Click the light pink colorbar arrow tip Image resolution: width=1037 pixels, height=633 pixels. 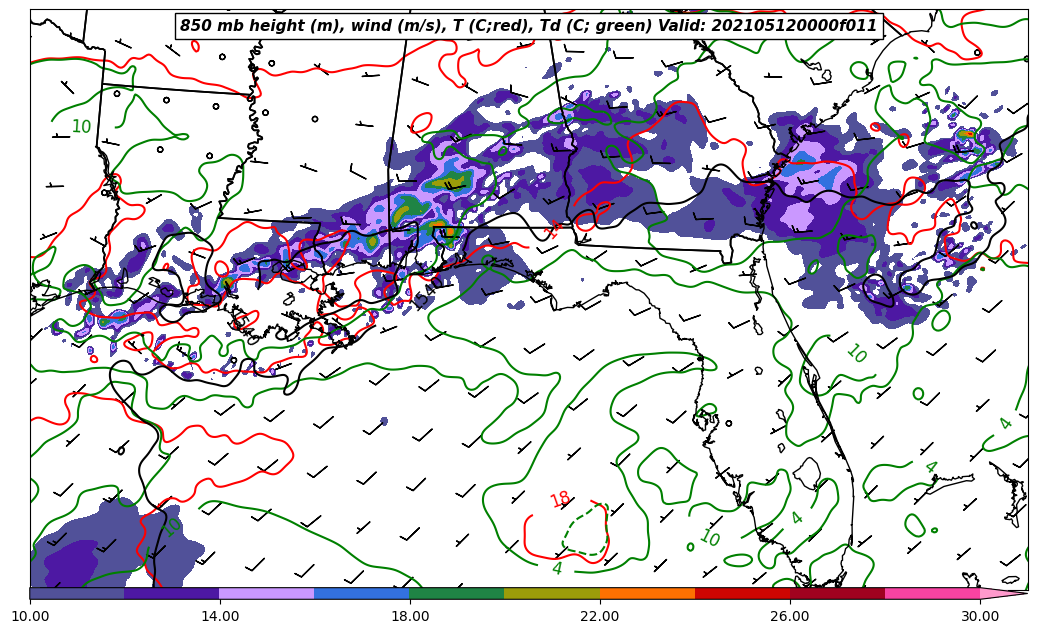click(x=1003, y=593)
